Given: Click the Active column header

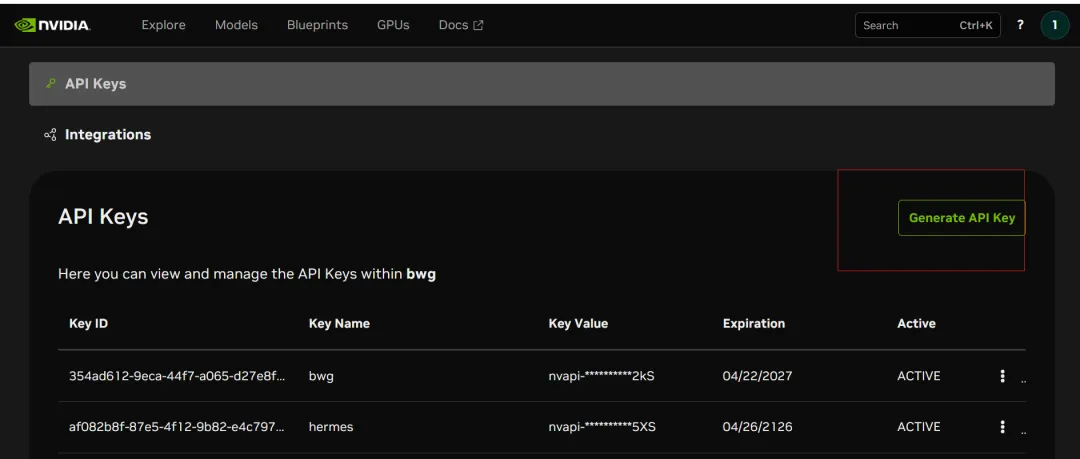Looking at the screenshot, I should 916,323.
